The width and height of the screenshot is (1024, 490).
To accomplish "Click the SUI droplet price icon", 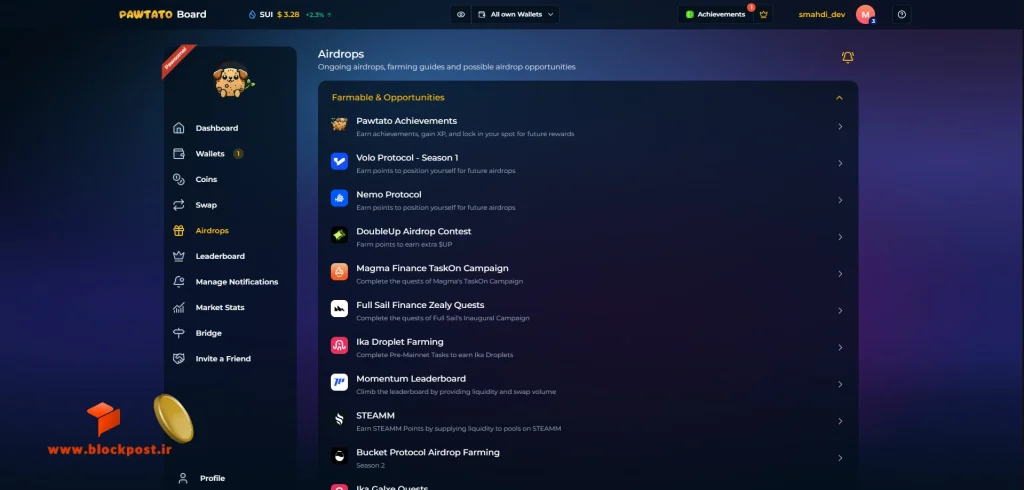I will [253, 14].
